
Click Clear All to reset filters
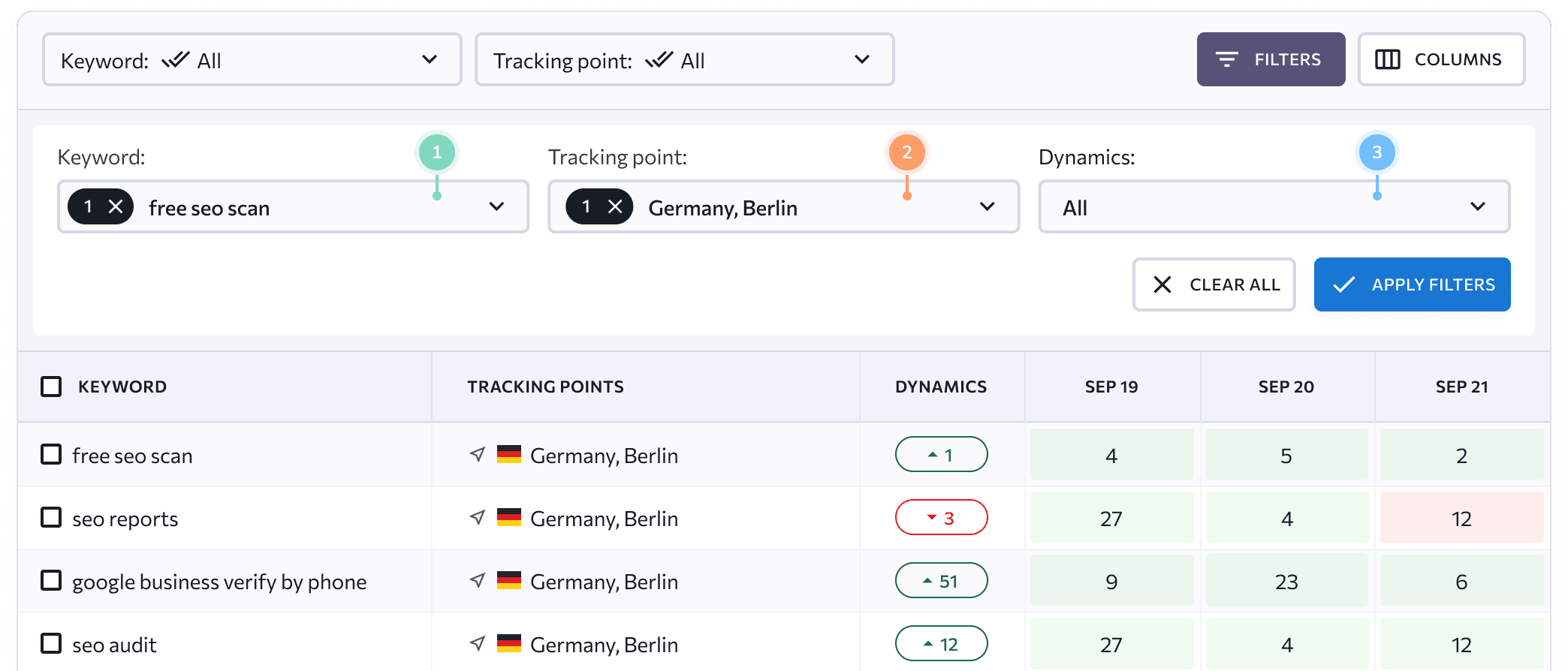point(1214,284)
